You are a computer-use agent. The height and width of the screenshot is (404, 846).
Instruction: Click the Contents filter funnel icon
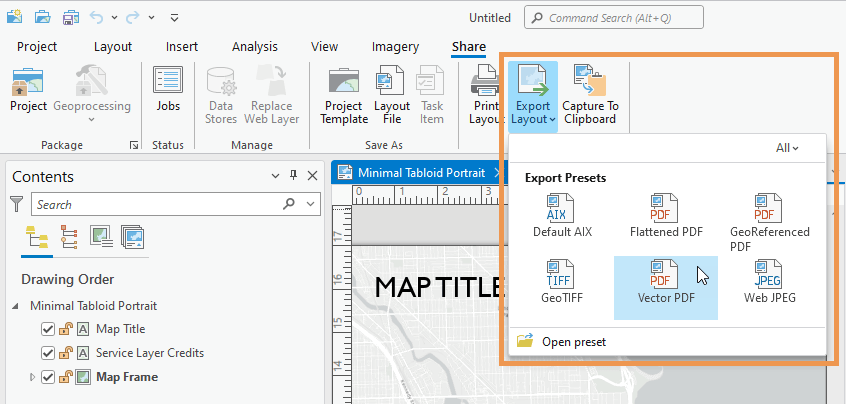(17, 204)
